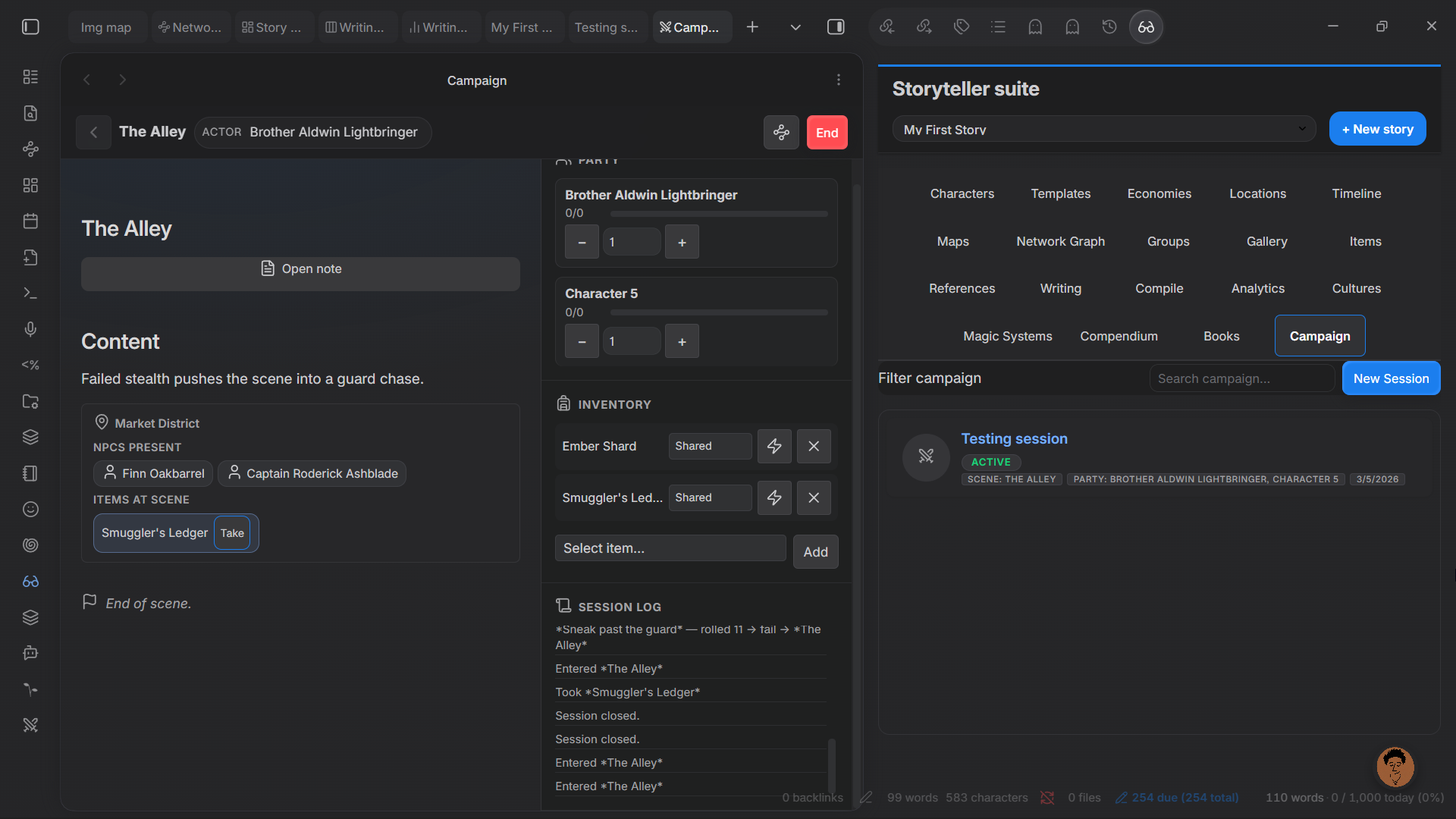Click the terminal prompt icon in left sidebar
This screenshot has height=819, width=1456.
point(30,293)
